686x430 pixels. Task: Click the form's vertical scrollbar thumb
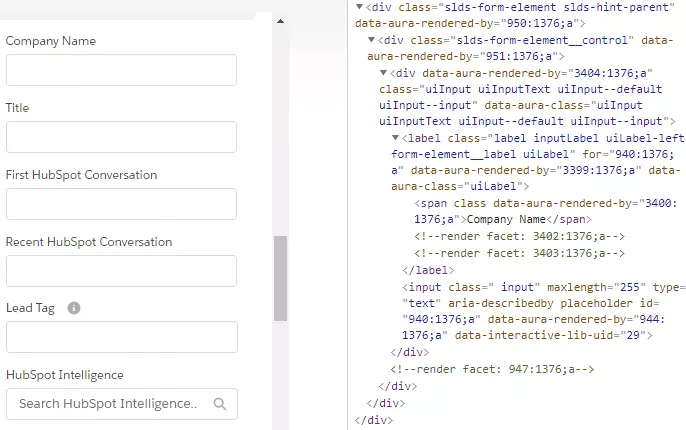[x=280, y=279]
